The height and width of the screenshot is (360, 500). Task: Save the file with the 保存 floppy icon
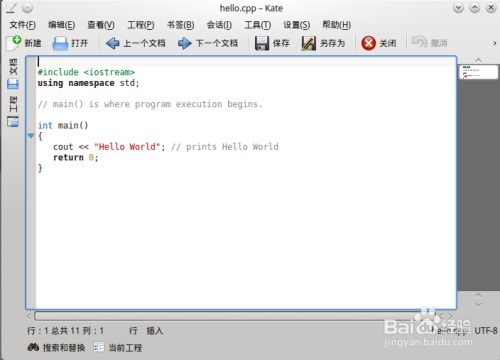pyautogui.click(x=262, y=43)
